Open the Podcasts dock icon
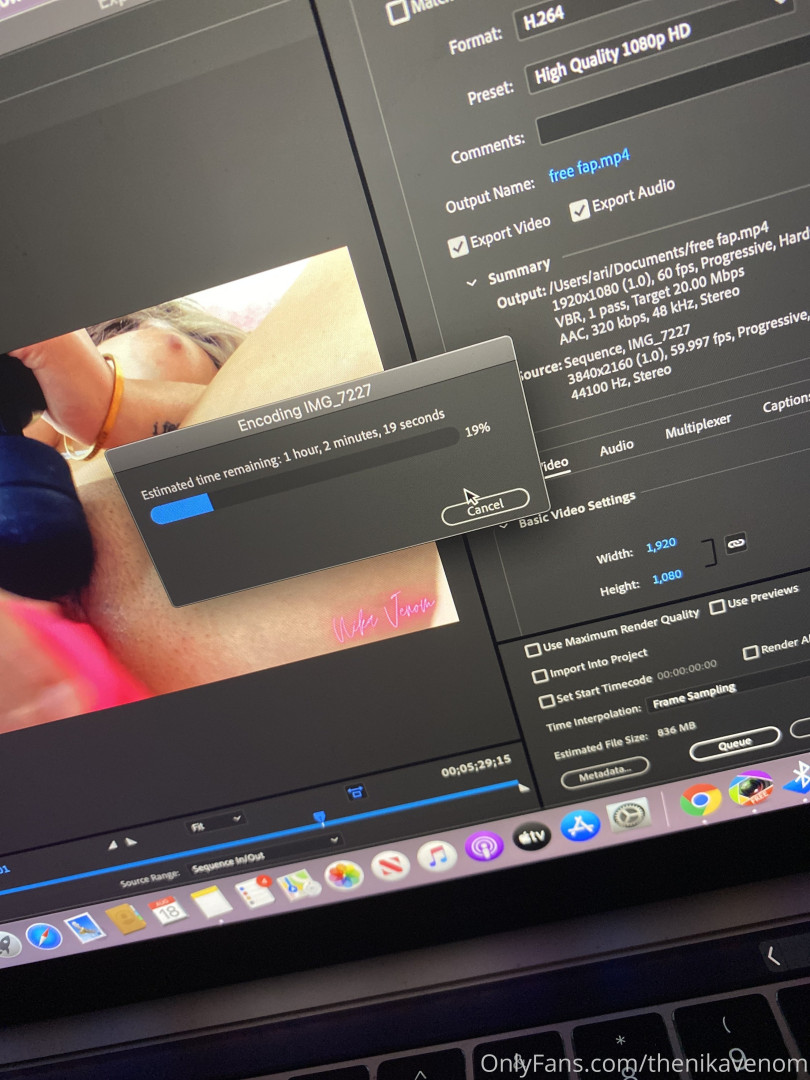Screen dimensions: 810x1080 coord(484,846)
